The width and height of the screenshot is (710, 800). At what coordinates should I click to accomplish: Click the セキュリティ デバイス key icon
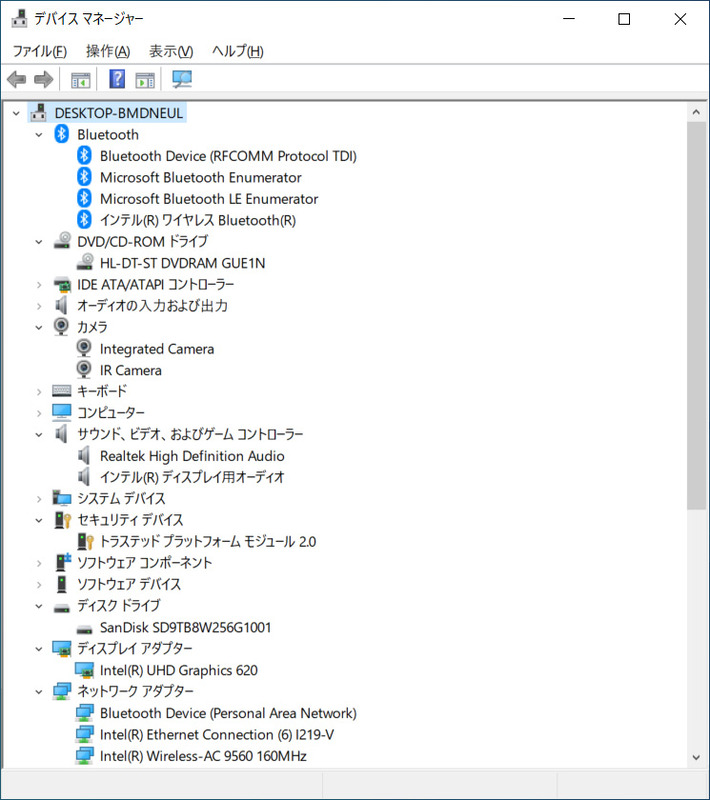click(x=62, y=519)
